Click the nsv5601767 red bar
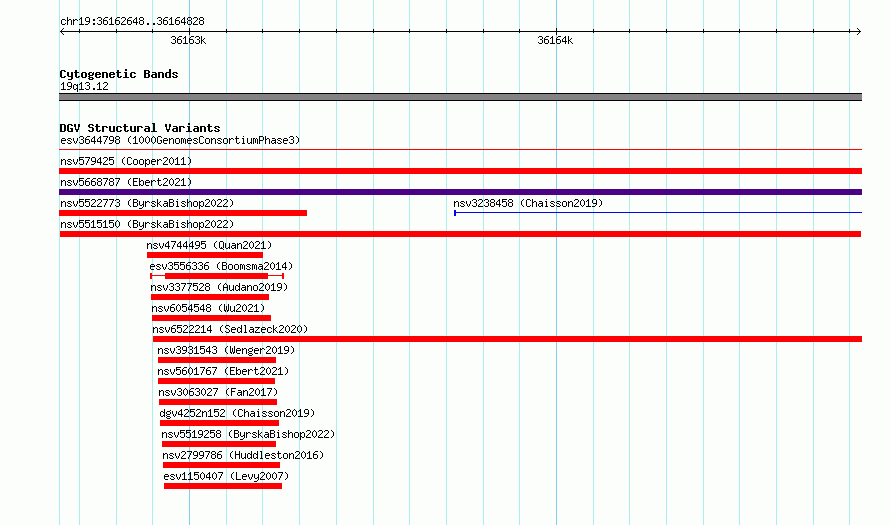 (216, 381)
